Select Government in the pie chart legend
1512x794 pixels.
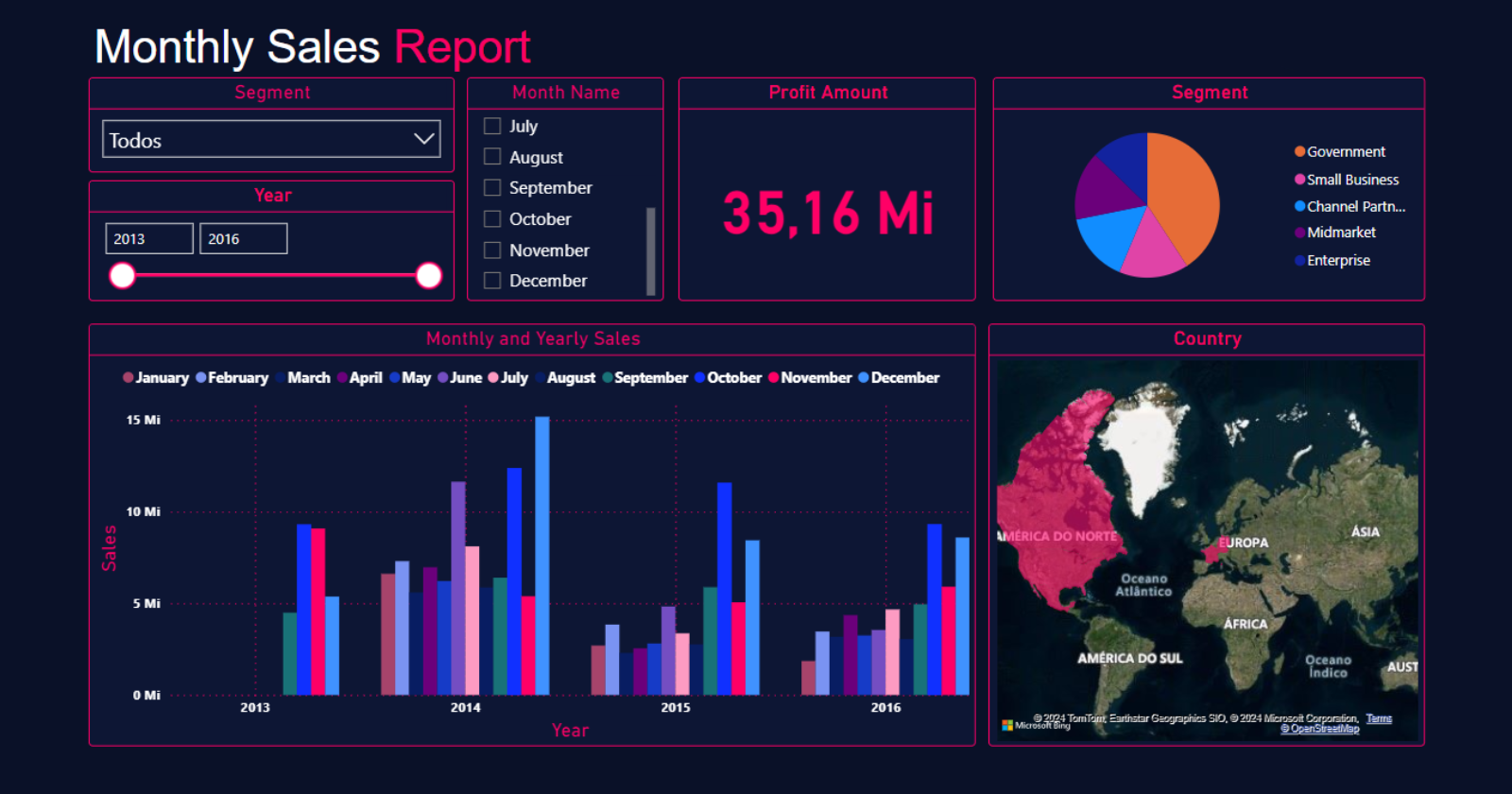(x=1345, y=152)
